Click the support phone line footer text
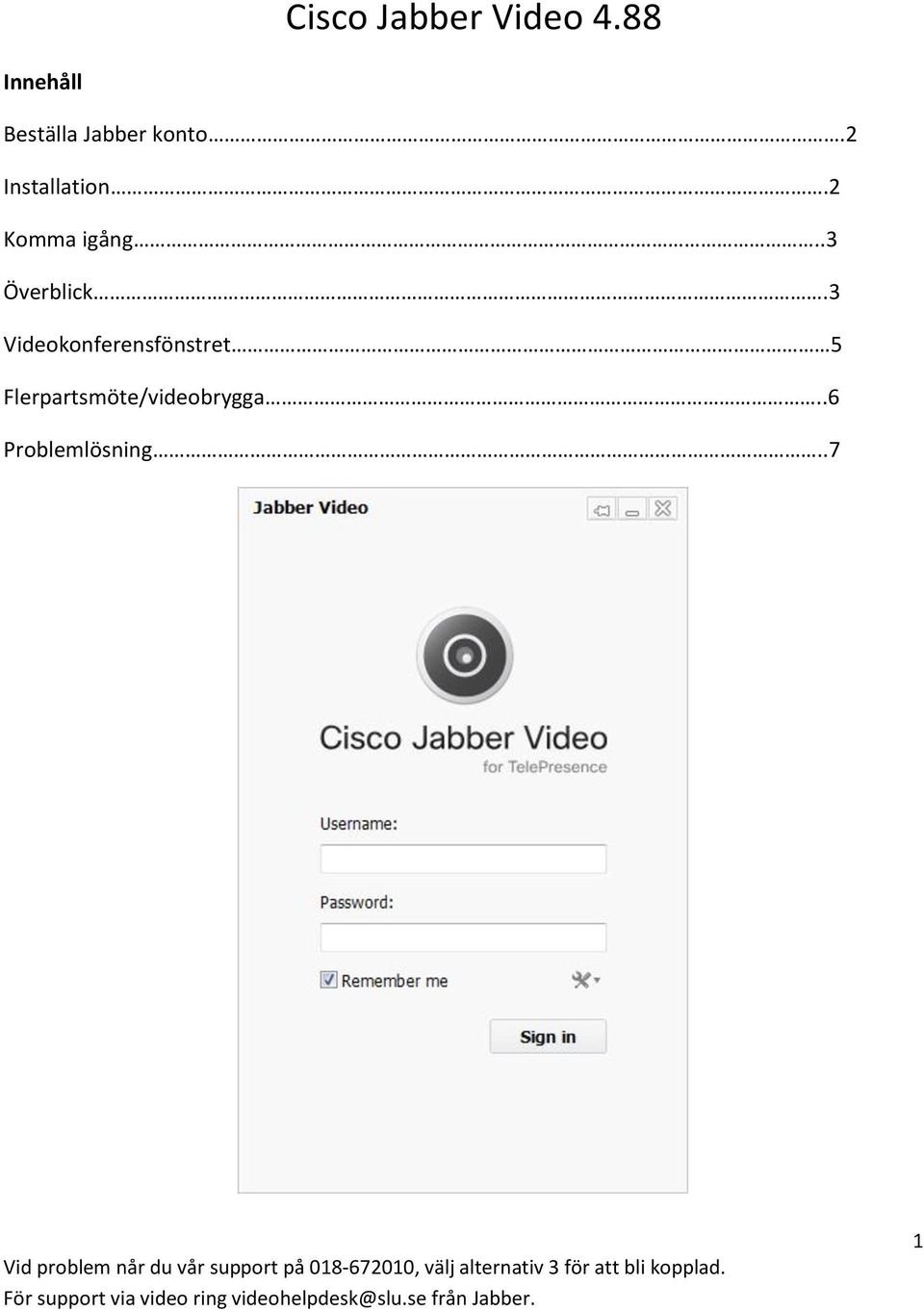The height and width of the screenshot is (1311, 924). point(365,1267)
